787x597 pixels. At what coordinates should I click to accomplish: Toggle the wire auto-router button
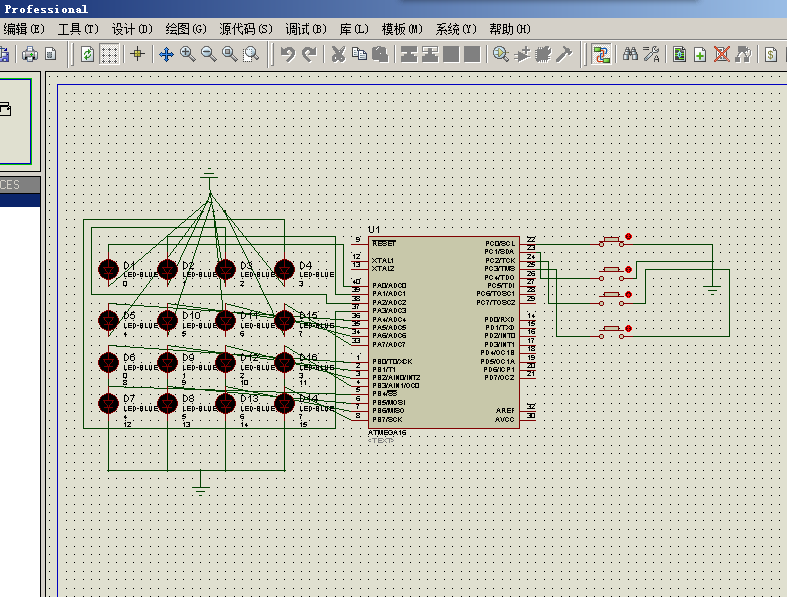pos(601,54)
